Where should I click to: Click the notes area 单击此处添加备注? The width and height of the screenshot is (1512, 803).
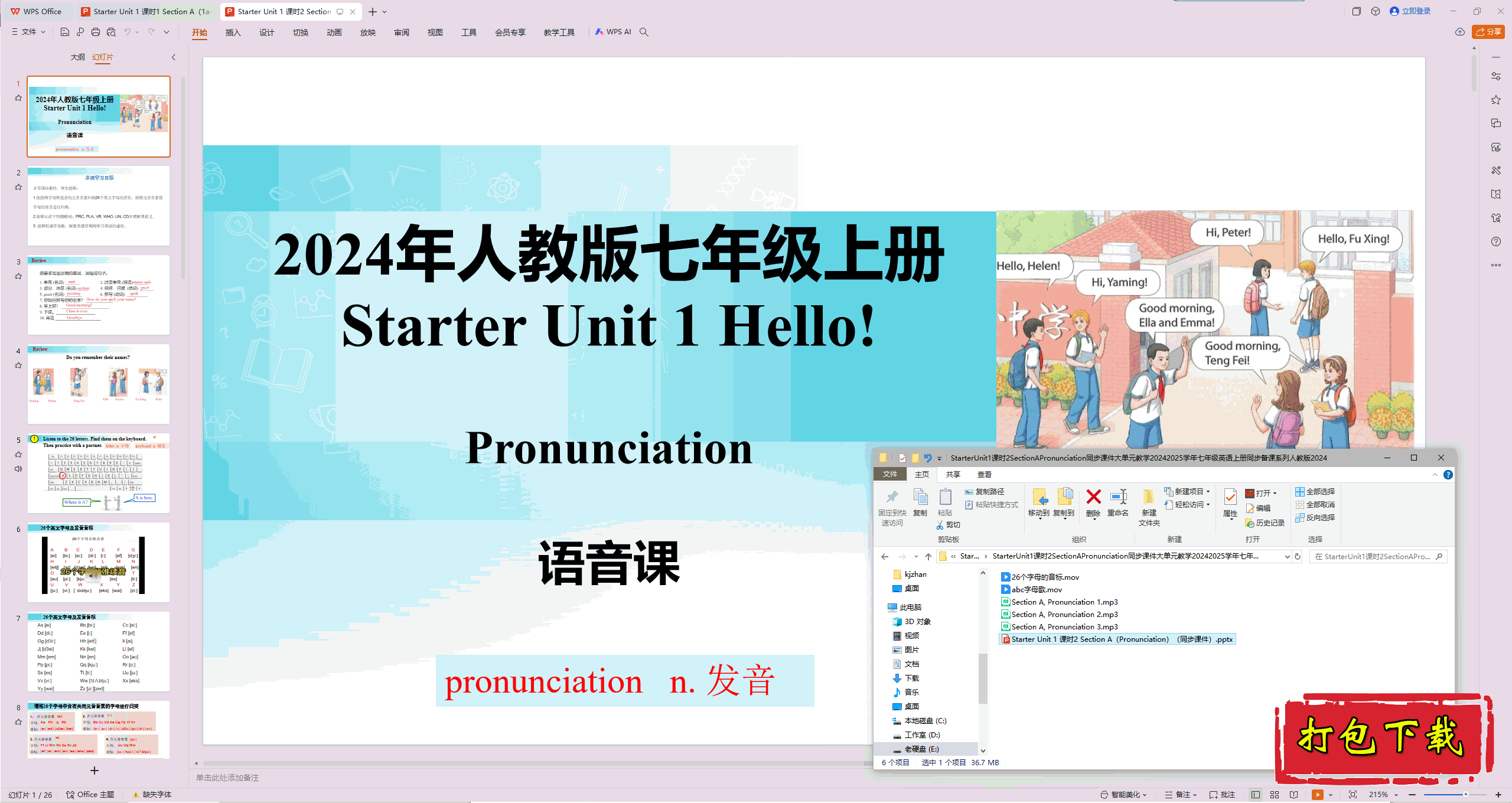pos(227,778)
